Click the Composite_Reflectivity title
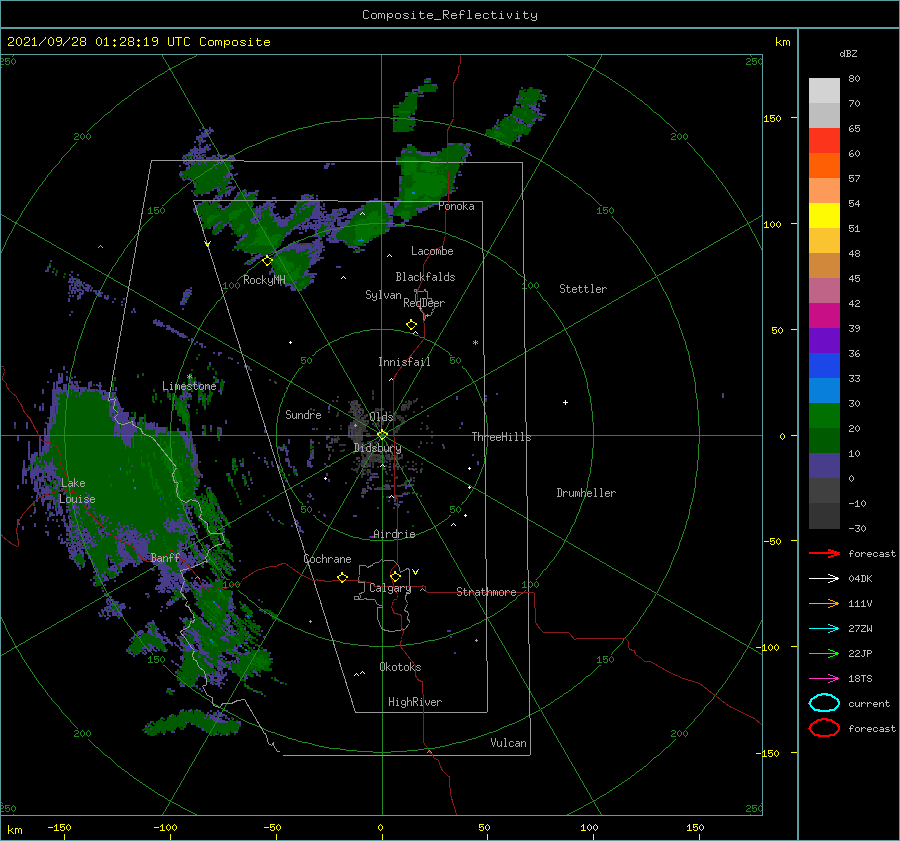The height and width of the screenshot is (841, 900). tap(450, 15)
